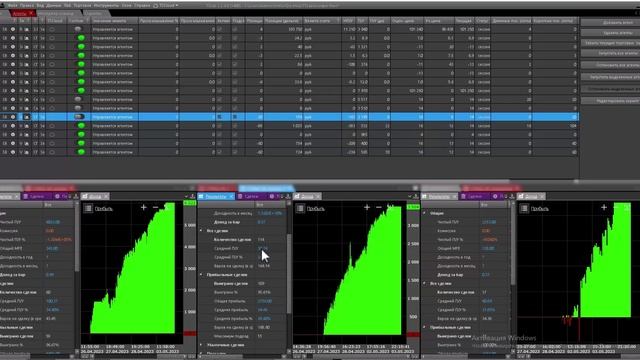Click the Запустить выделенные агенты button
This screenshot has width=640, height=360.
coord(610,77)
